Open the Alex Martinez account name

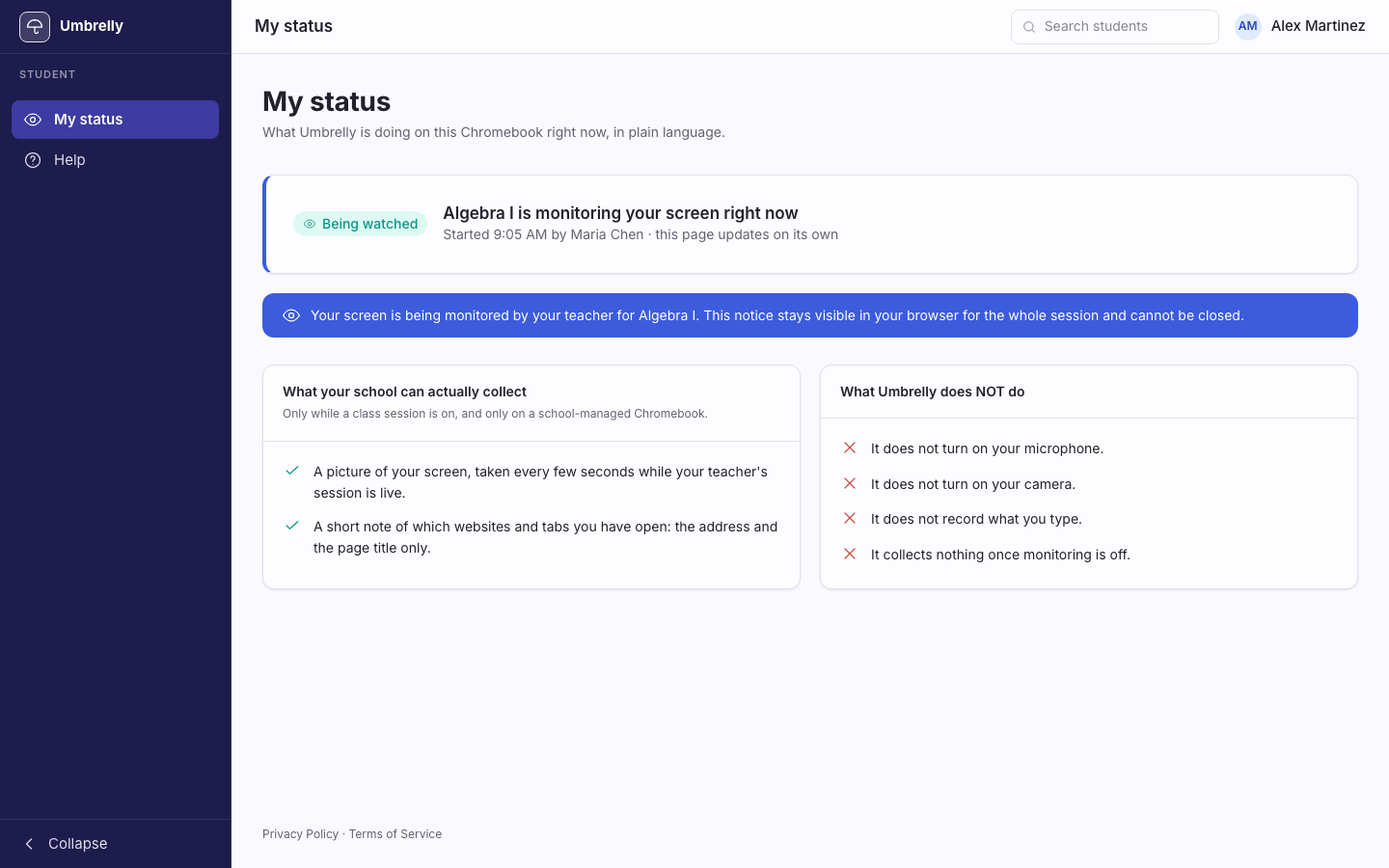[x=1318, y=26]
